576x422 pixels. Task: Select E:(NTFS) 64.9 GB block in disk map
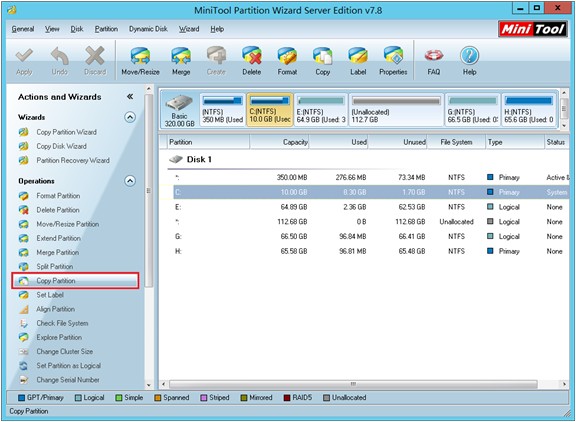(321, 110)
